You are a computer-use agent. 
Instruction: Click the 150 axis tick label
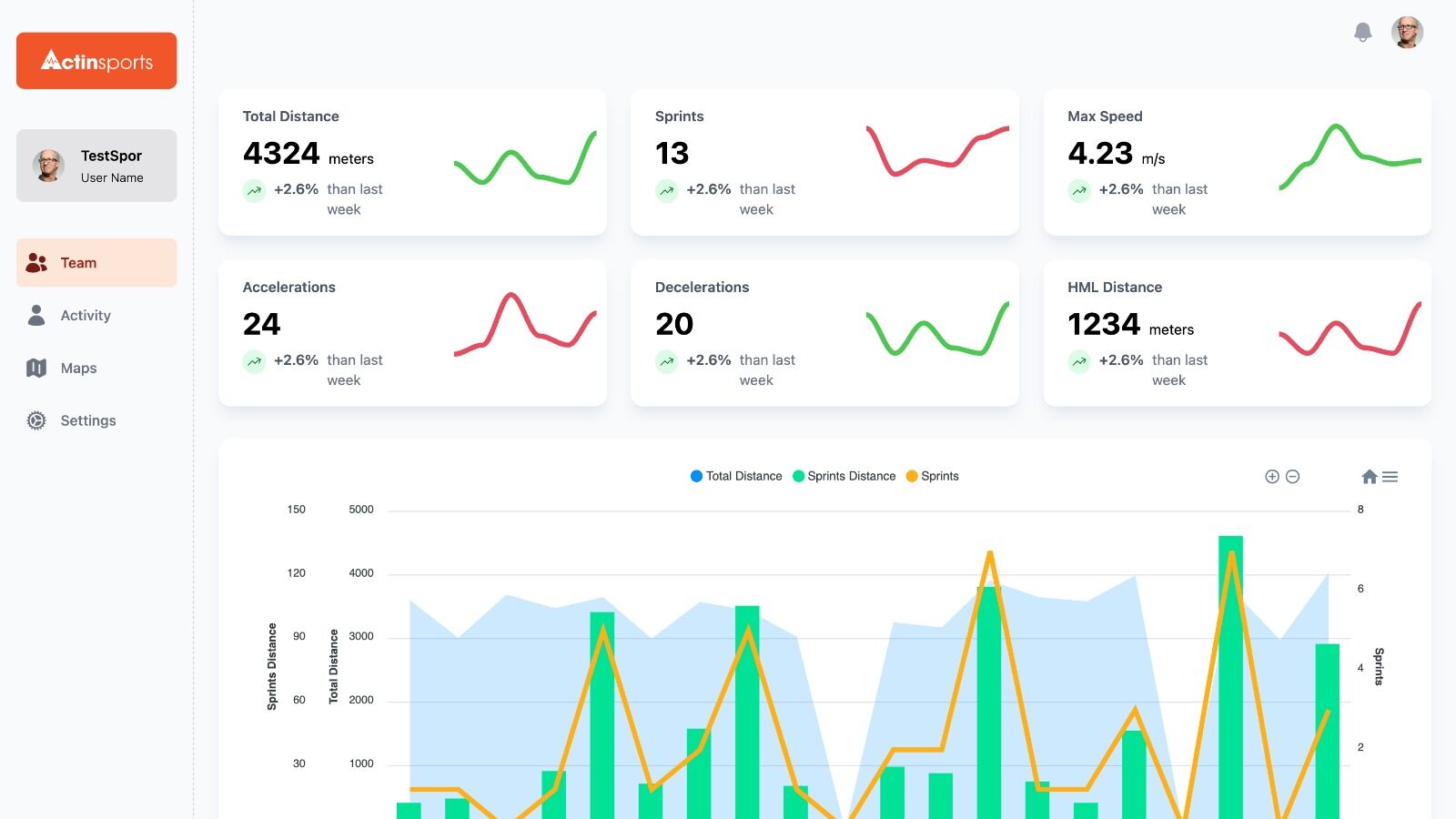click(x=297, y=510)
